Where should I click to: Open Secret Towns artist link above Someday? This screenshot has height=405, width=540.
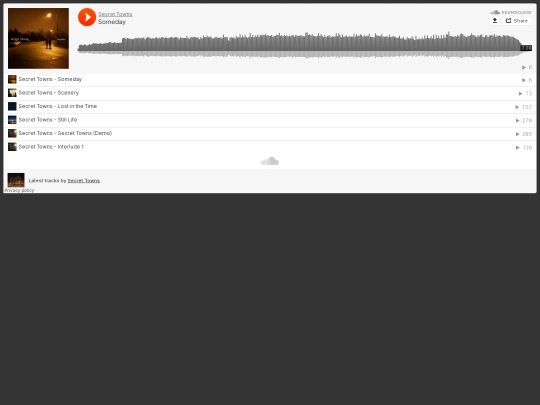tap(115, 14)
